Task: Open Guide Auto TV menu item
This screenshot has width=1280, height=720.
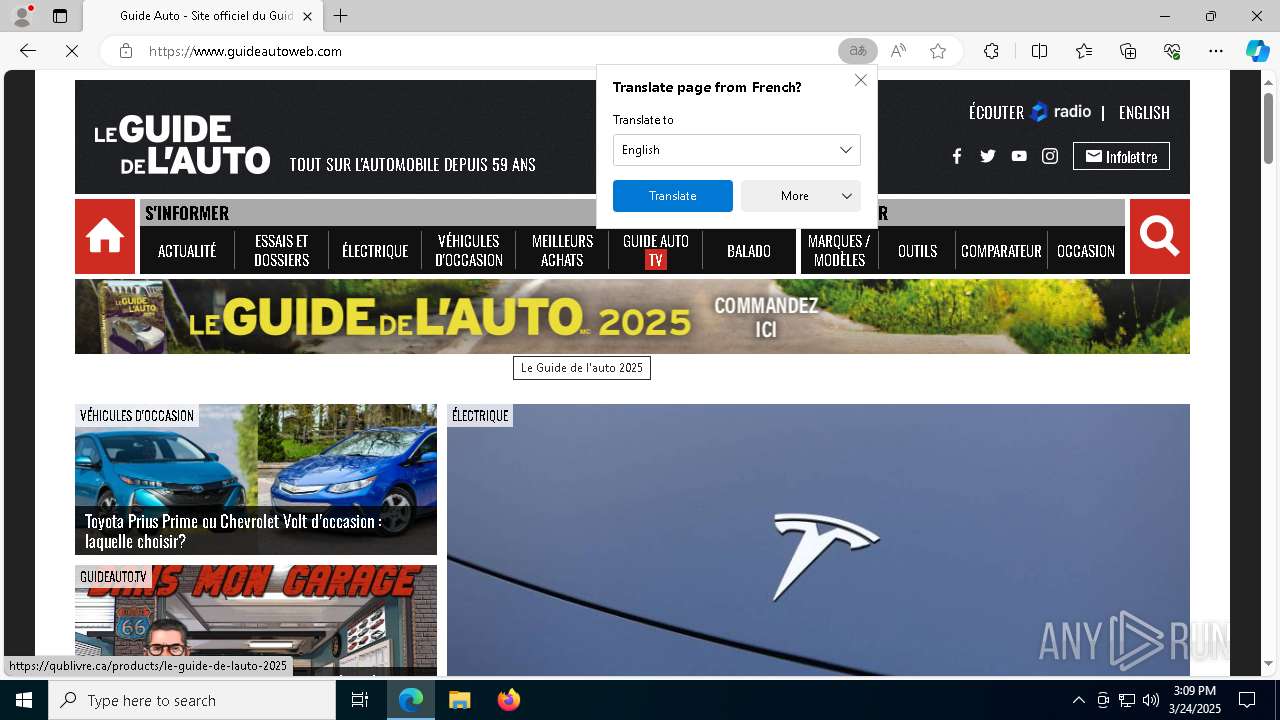Action: pos(656,251)
